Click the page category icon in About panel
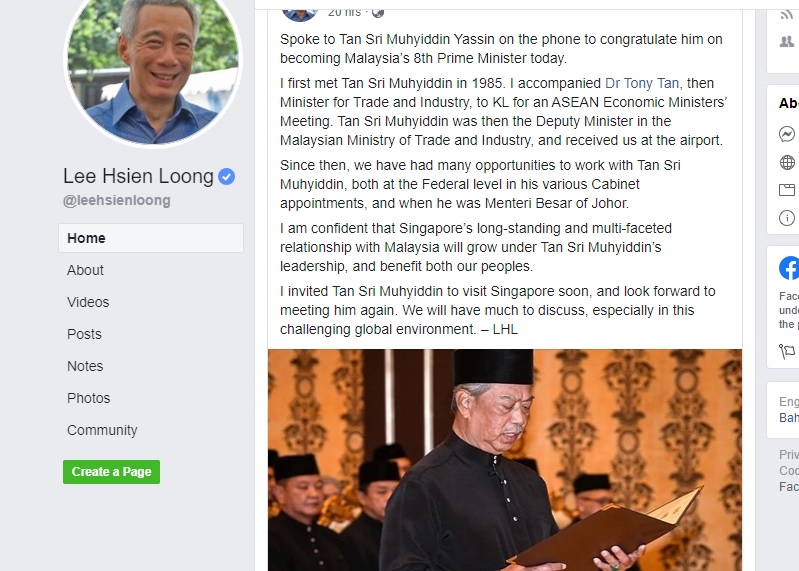Viewport: 799px width, 571px height. [x=787, y=190]
